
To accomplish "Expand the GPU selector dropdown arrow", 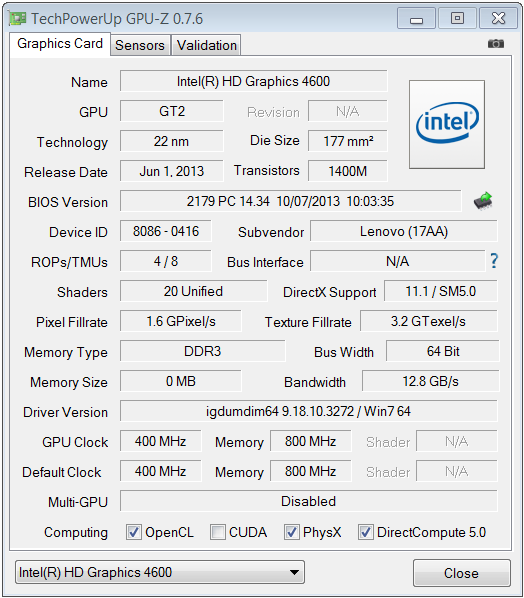I will pyautogui.click(x=294, y=572).
